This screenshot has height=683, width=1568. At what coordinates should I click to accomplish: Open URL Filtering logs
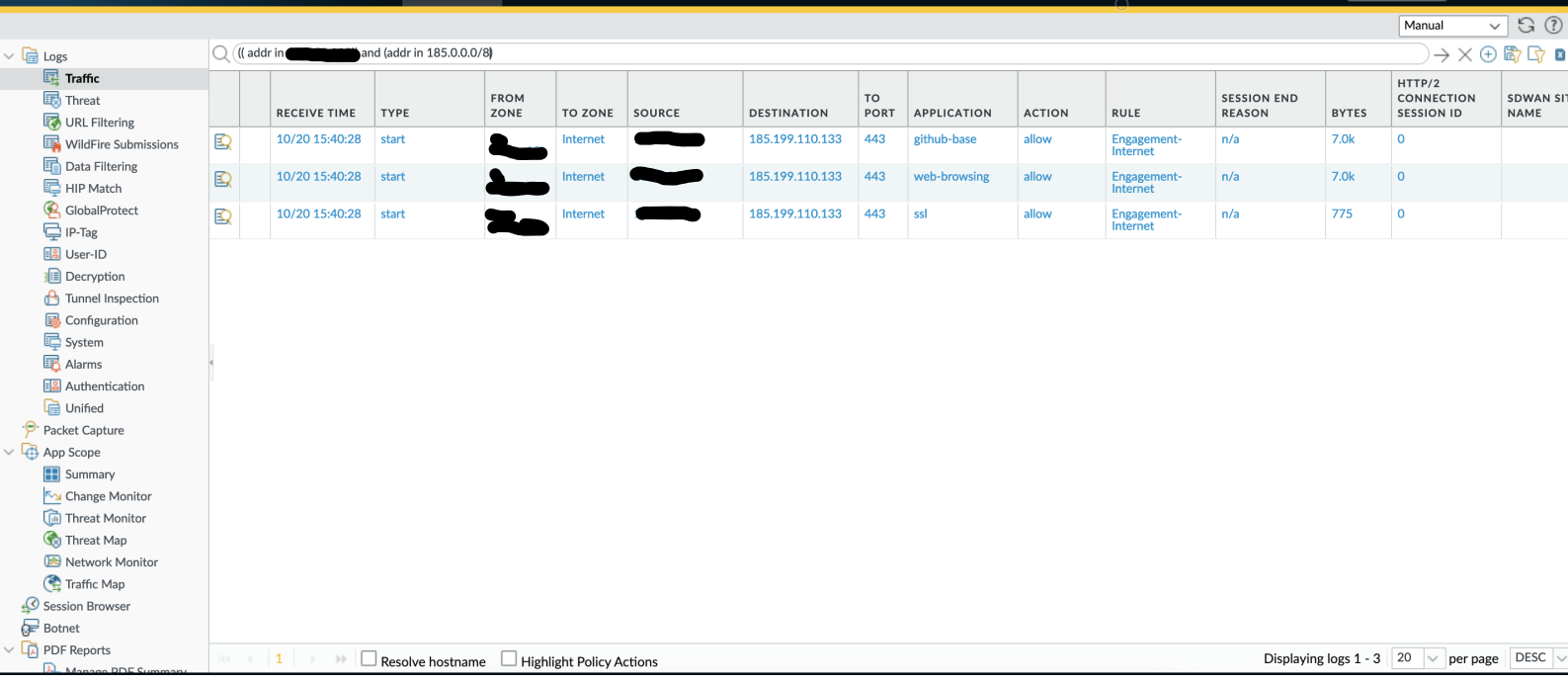coord(99,123)
